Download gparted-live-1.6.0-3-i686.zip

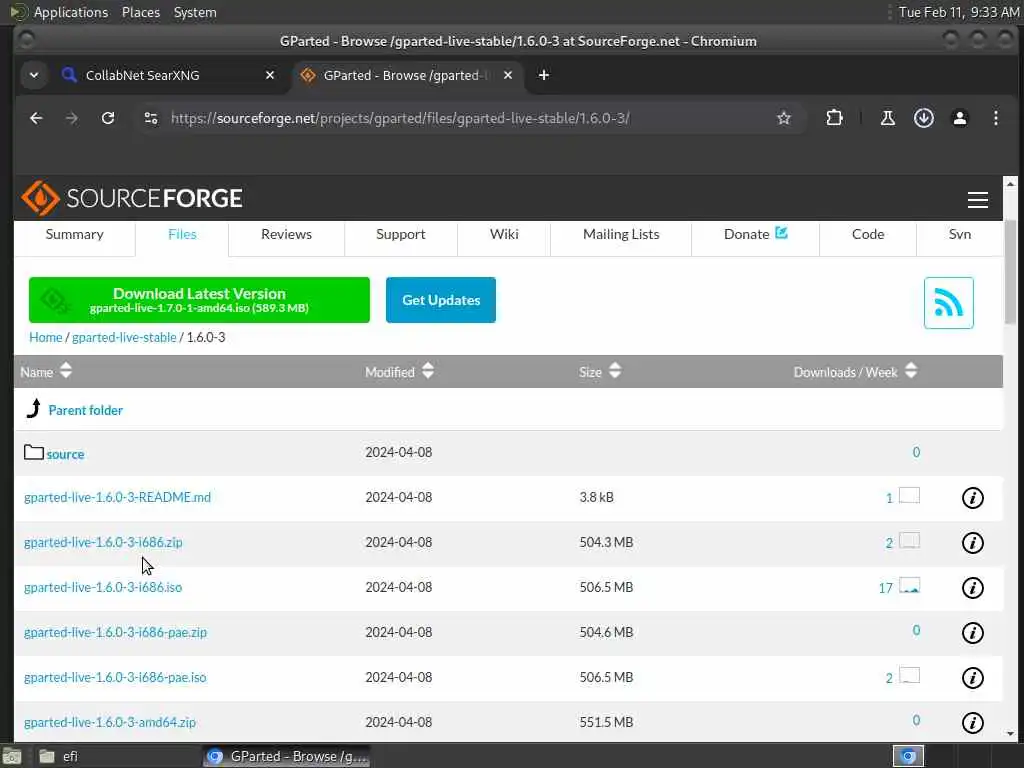click(103, 543)
